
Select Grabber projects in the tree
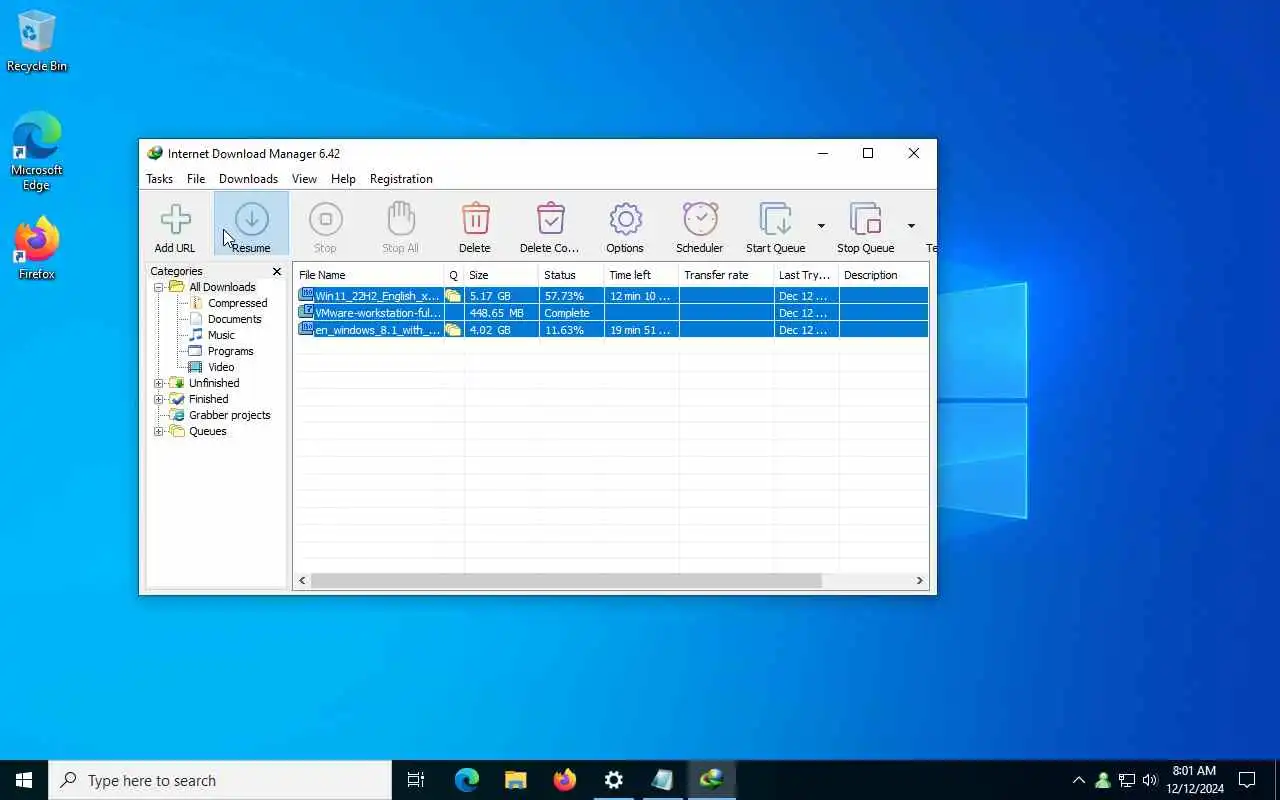click(x=229, y=415)
